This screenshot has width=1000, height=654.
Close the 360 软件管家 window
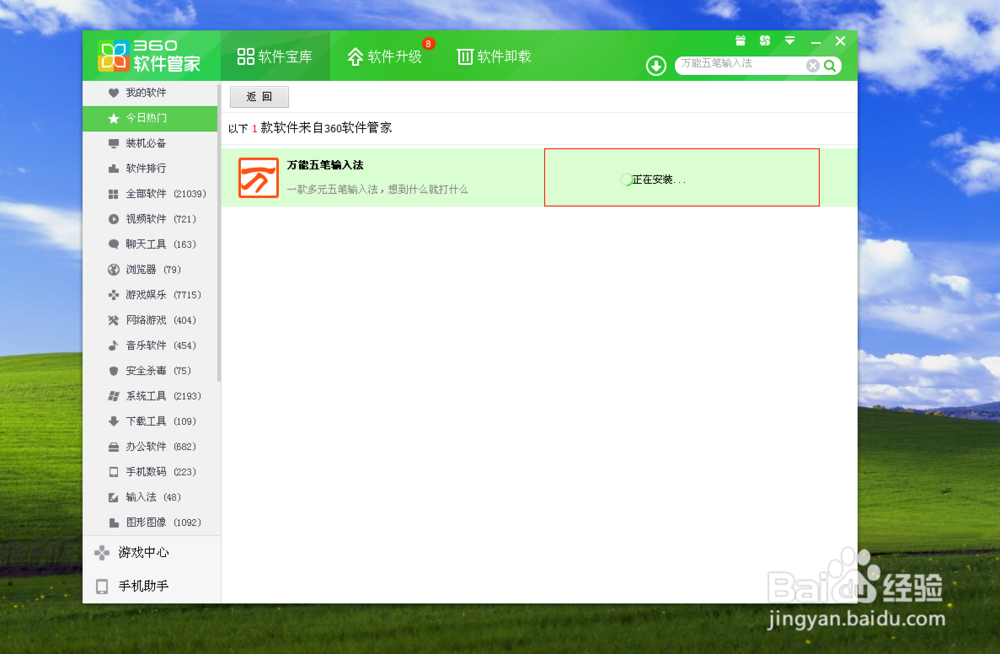pyautogui.click(x=841, y=41)
